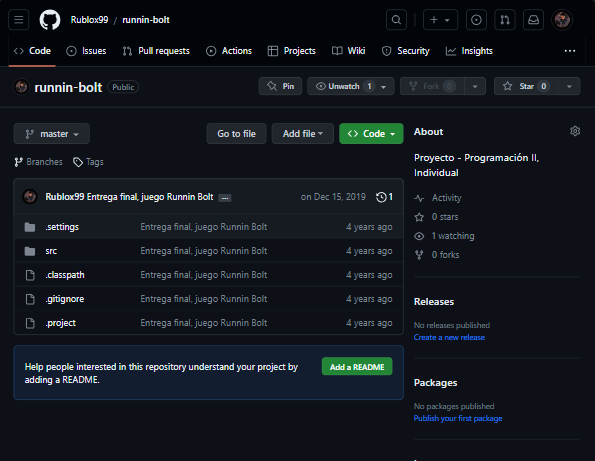Image resolution: width=595 pixels, height=461 pixels.
Task: Star the runnin-bolt repository
Action: [x=526, y=86]
